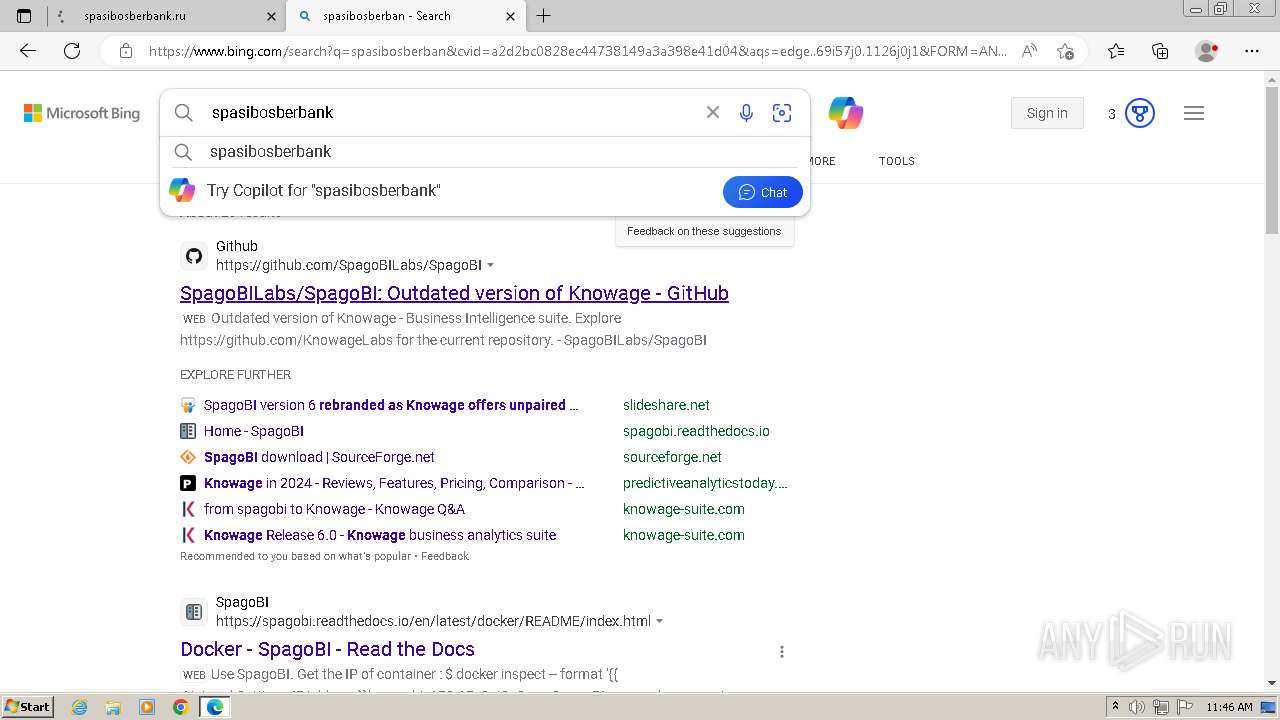Viewport: 1280px width, 720px height.
Task: Click the spagobi.readthedocs.io domain
Action: pyautogui.click(x=696, y=431)
